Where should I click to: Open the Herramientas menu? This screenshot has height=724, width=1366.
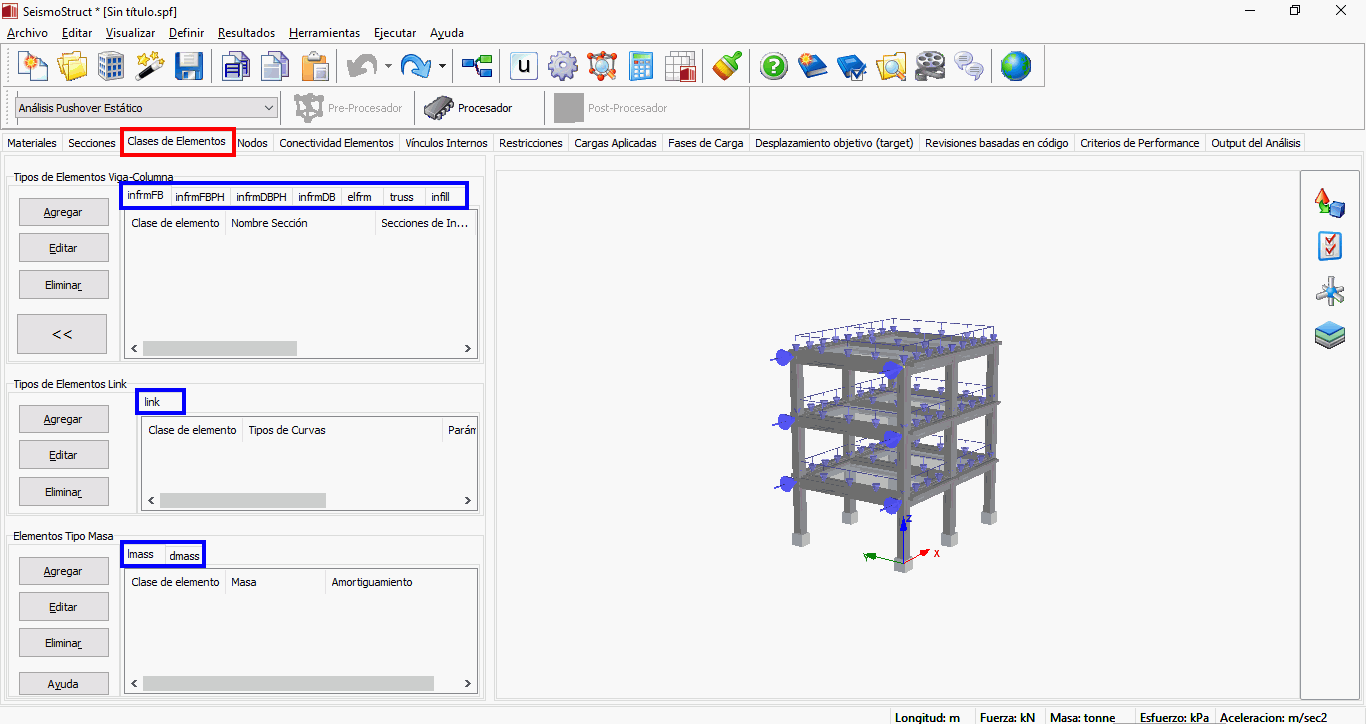(x=324, y=33)
